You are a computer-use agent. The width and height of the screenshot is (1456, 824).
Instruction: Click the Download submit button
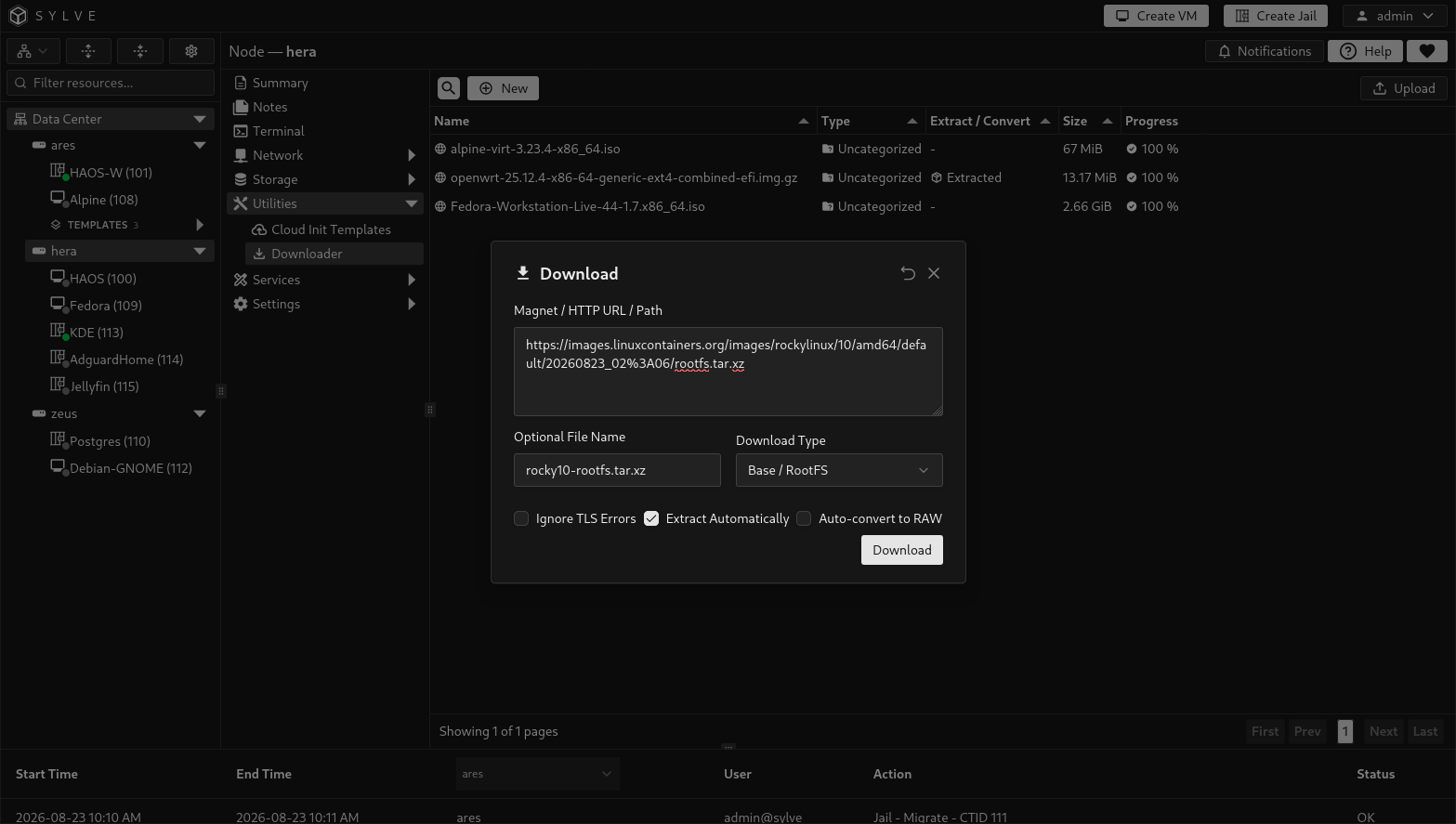902,550
